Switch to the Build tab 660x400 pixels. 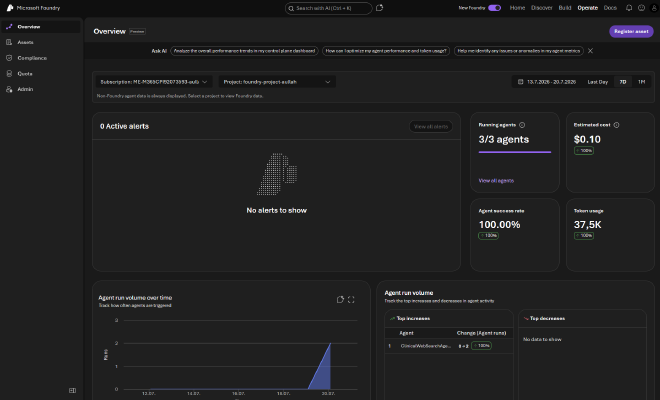tap(565, 8)
